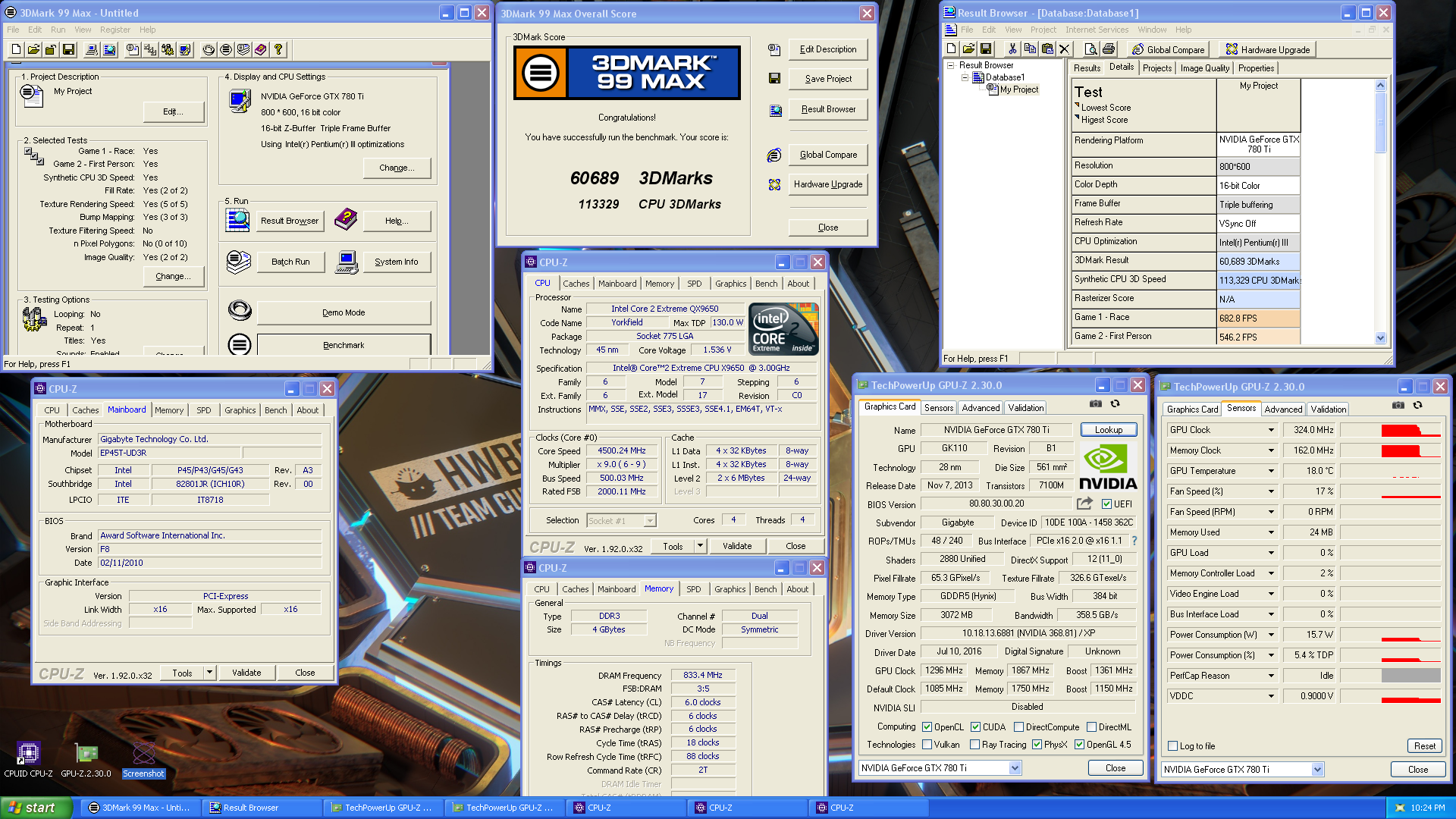Image resolution: width=1456 pixels, height=819 pixels.
Task: Click the Benchmark circle icon in 3DMark toolbar
Action: 226,50
